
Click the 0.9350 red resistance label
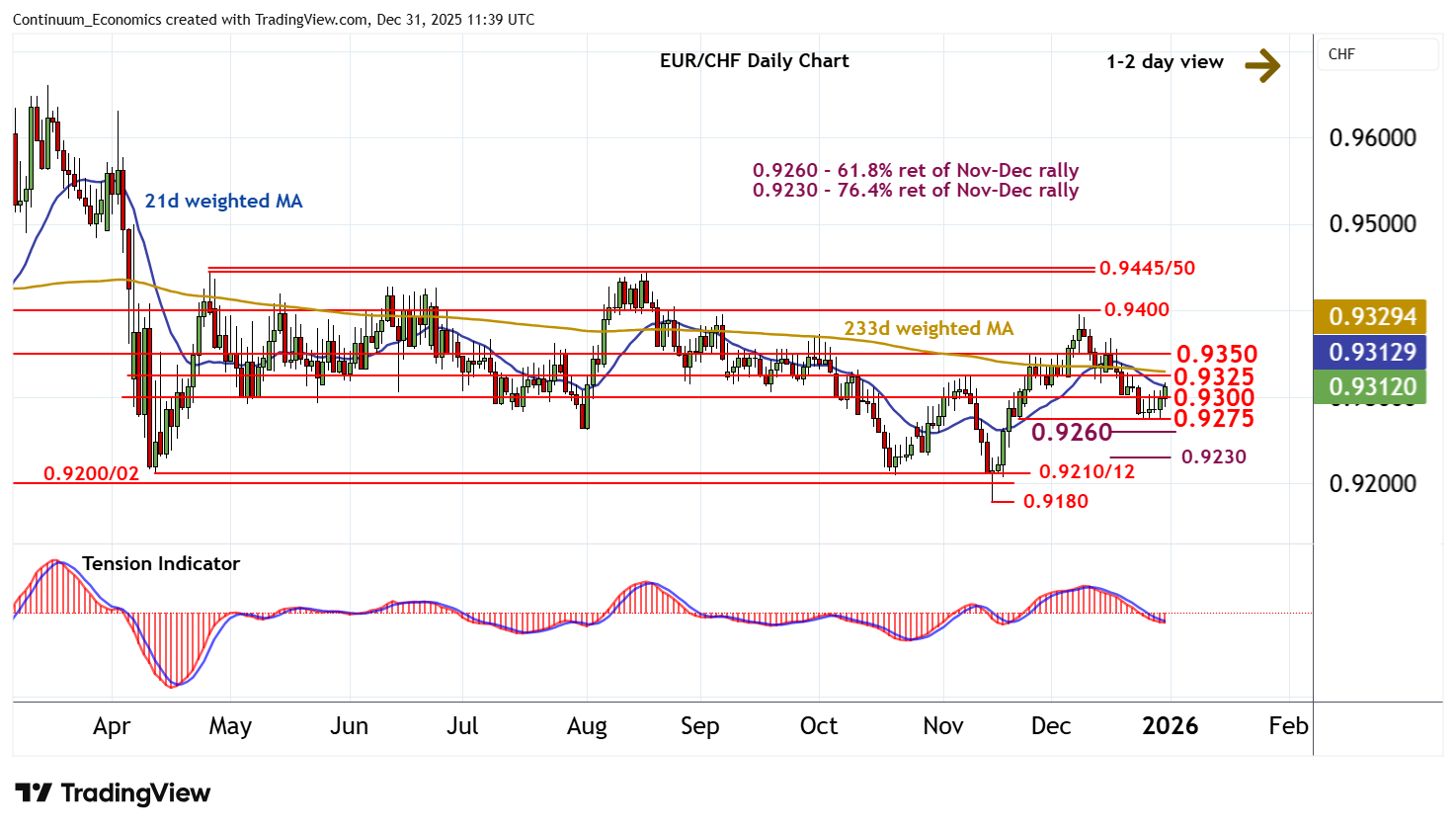(1215, 354)
